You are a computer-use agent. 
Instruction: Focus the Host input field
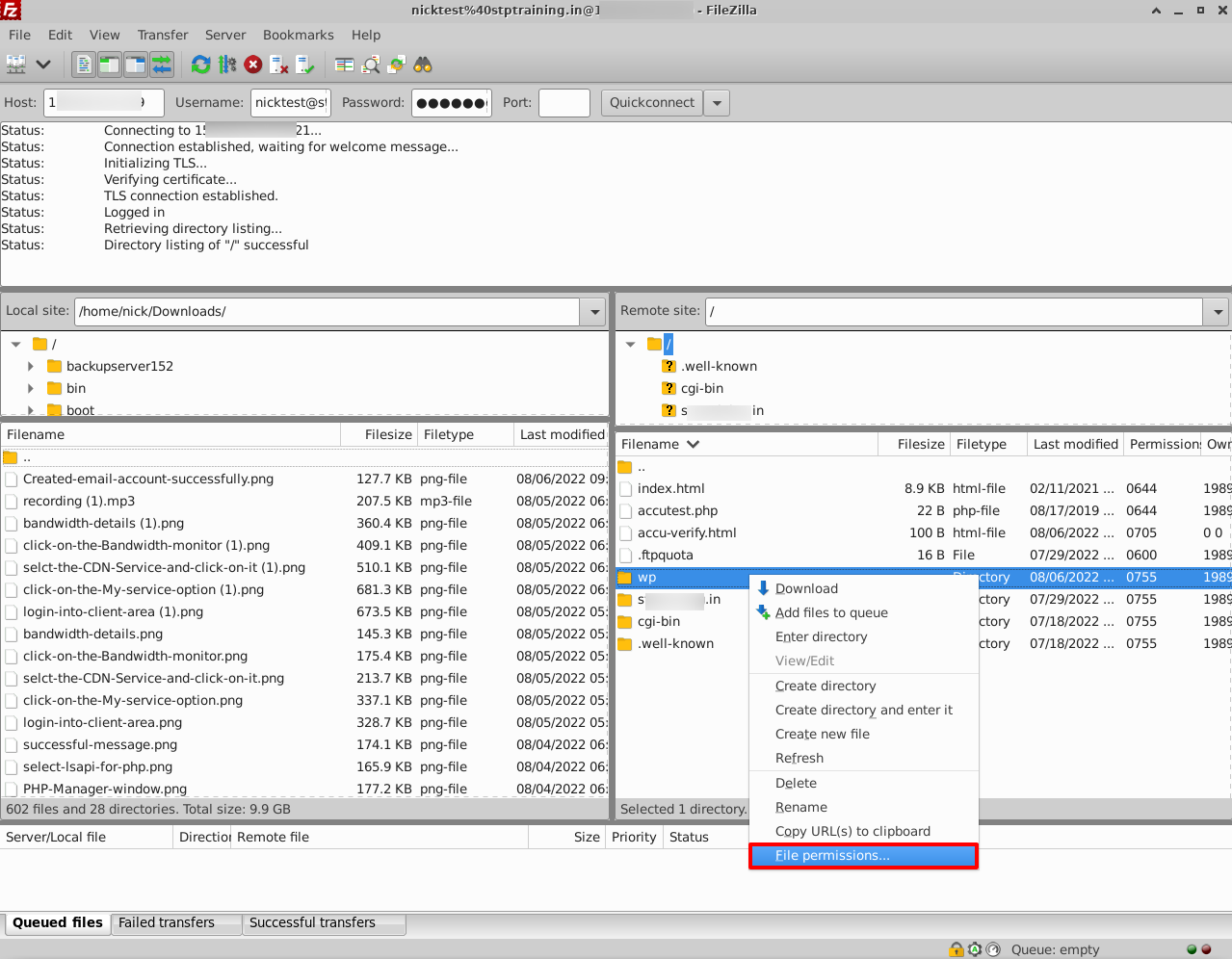[104, 103]
